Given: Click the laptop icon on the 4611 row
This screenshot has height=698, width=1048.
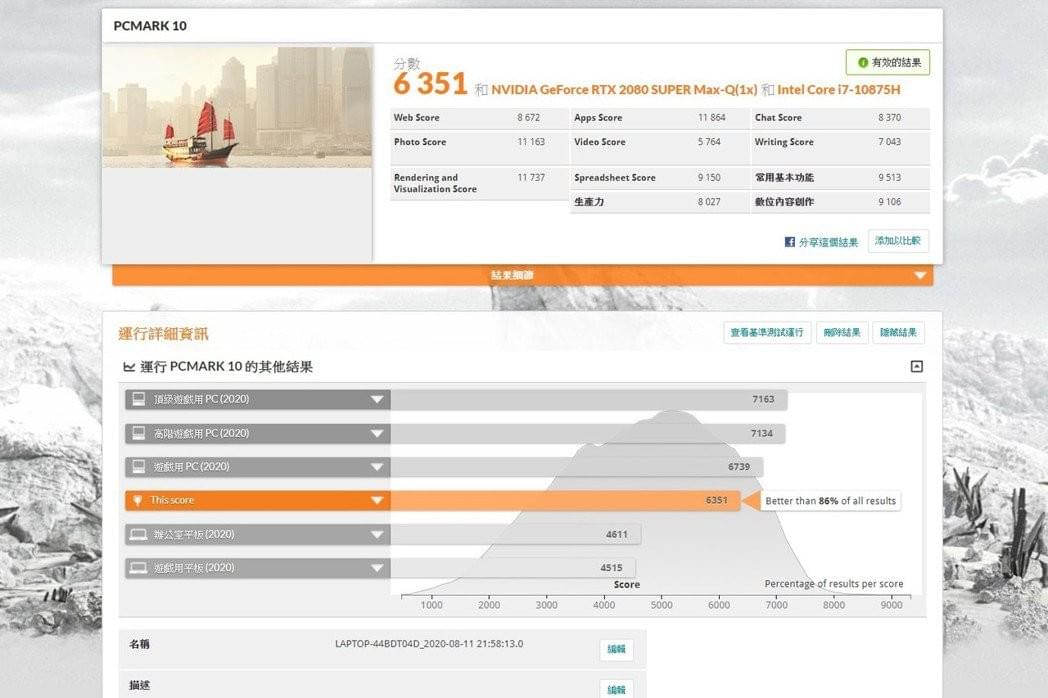Looking at the screenshot, I should (x=138, y=534).
